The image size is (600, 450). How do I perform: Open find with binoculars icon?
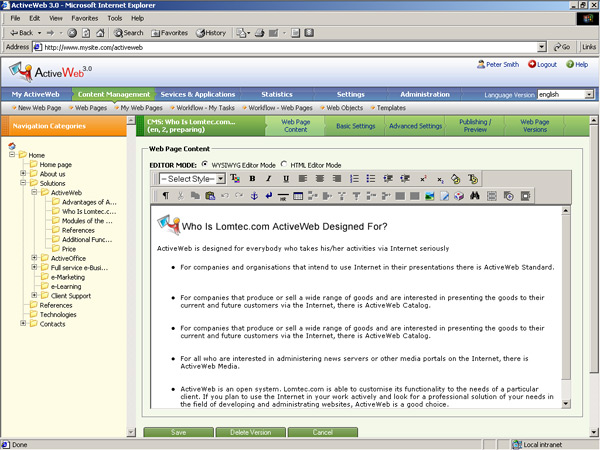click(x=475, y=196)
